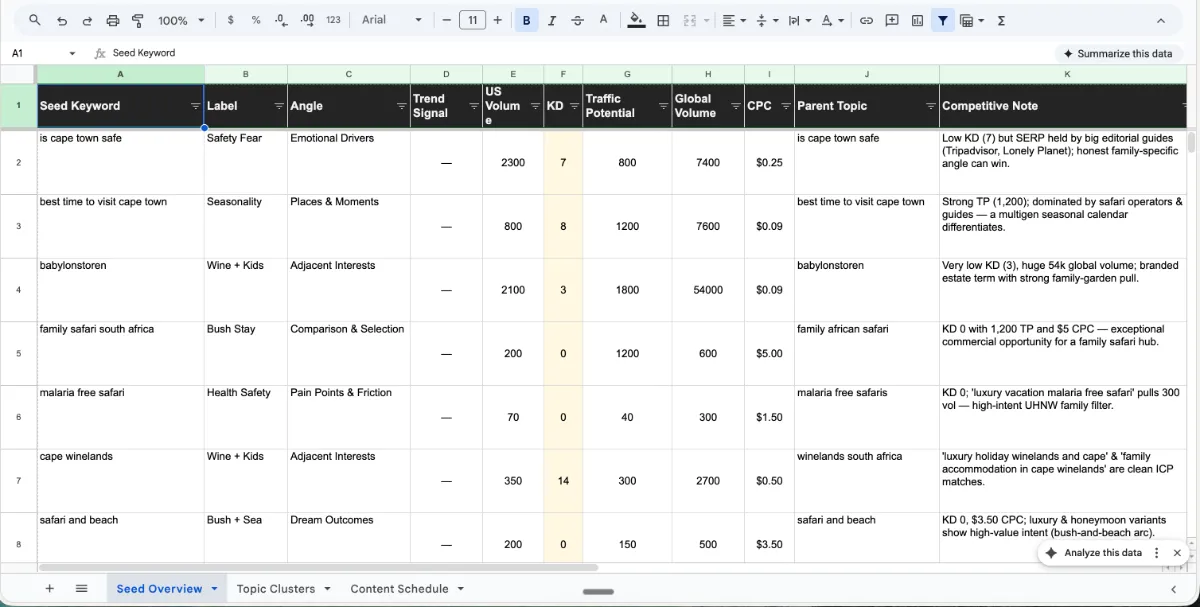This screenshot has width=1200, height=607.
Task: Open Content Schedule tab options arrow
Action: click(x=460, y=589)
